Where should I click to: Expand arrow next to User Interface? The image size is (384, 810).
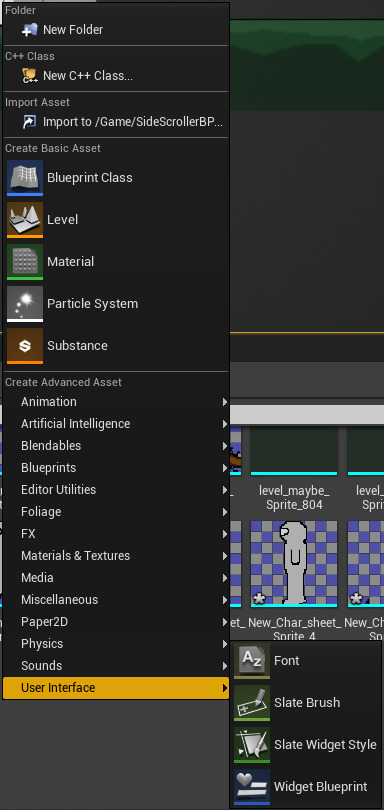225,688
